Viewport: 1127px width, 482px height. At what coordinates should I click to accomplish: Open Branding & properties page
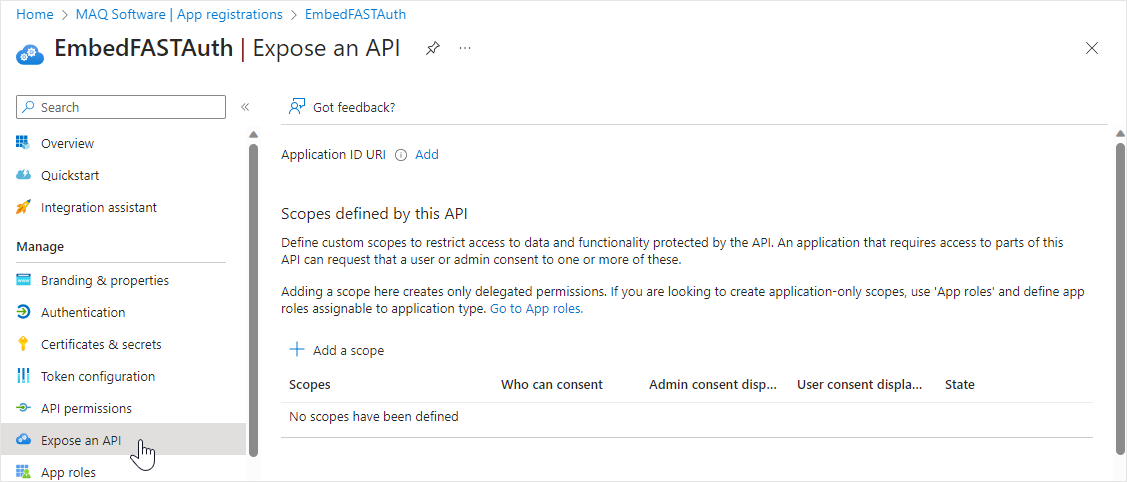coord(105,280)
